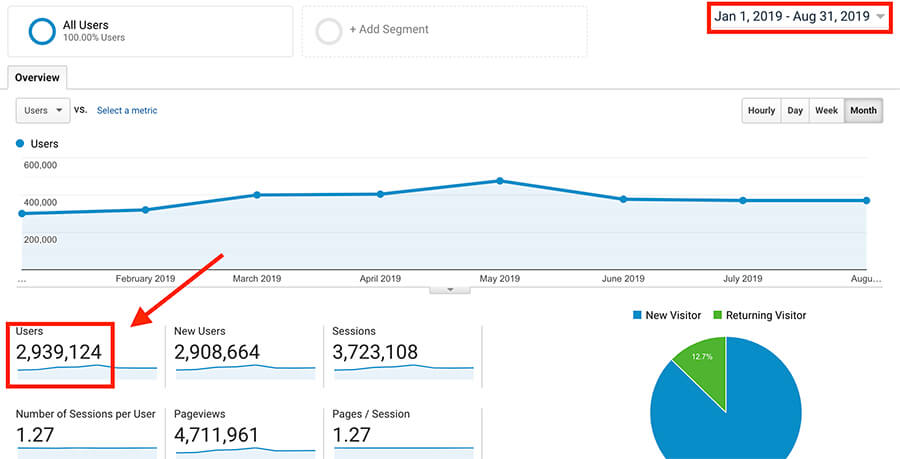Select the All Users segment

click(150, 32)
